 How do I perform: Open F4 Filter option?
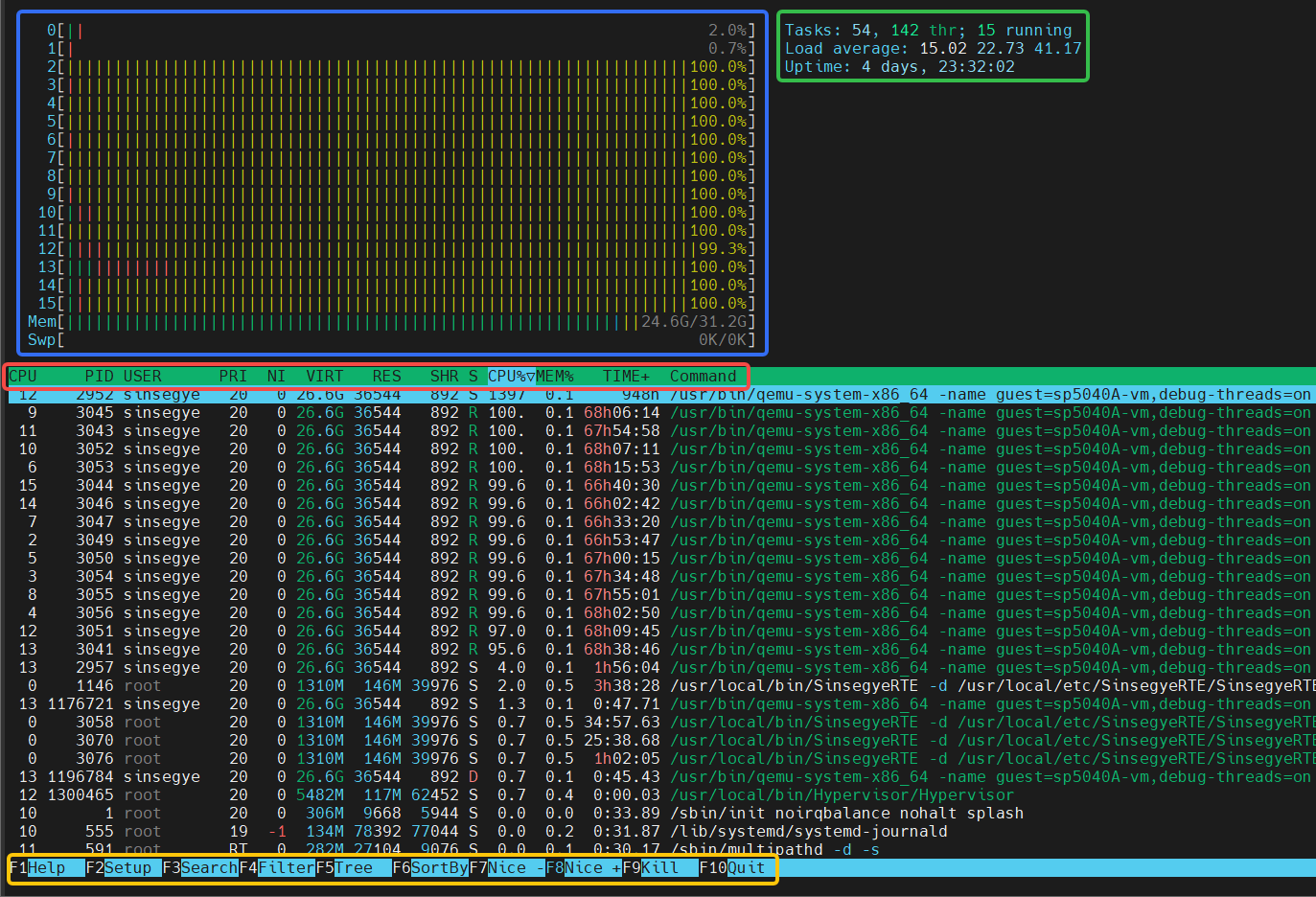click(x=276, y=868)
